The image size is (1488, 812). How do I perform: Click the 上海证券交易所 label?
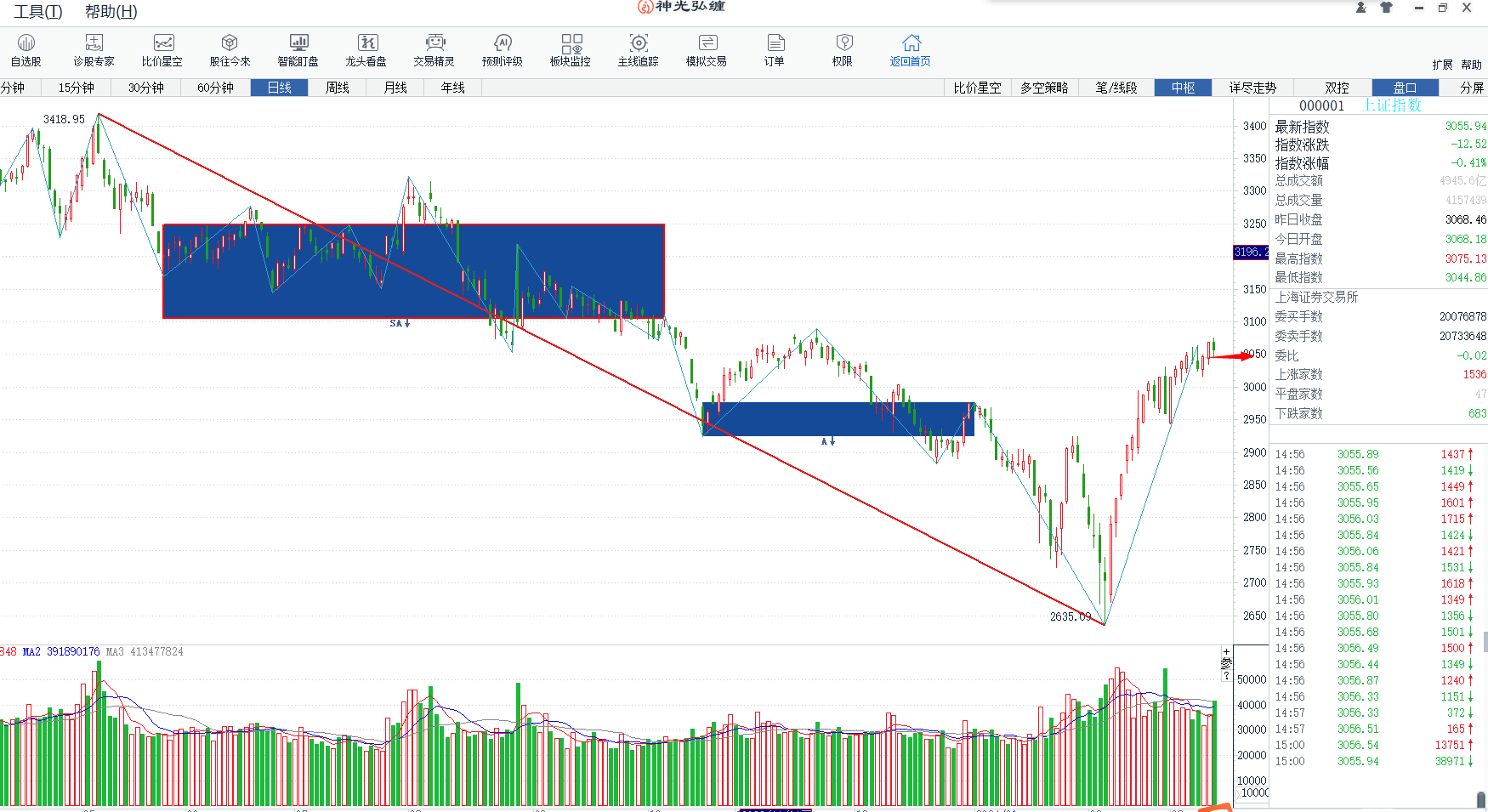click(1316, 297)
